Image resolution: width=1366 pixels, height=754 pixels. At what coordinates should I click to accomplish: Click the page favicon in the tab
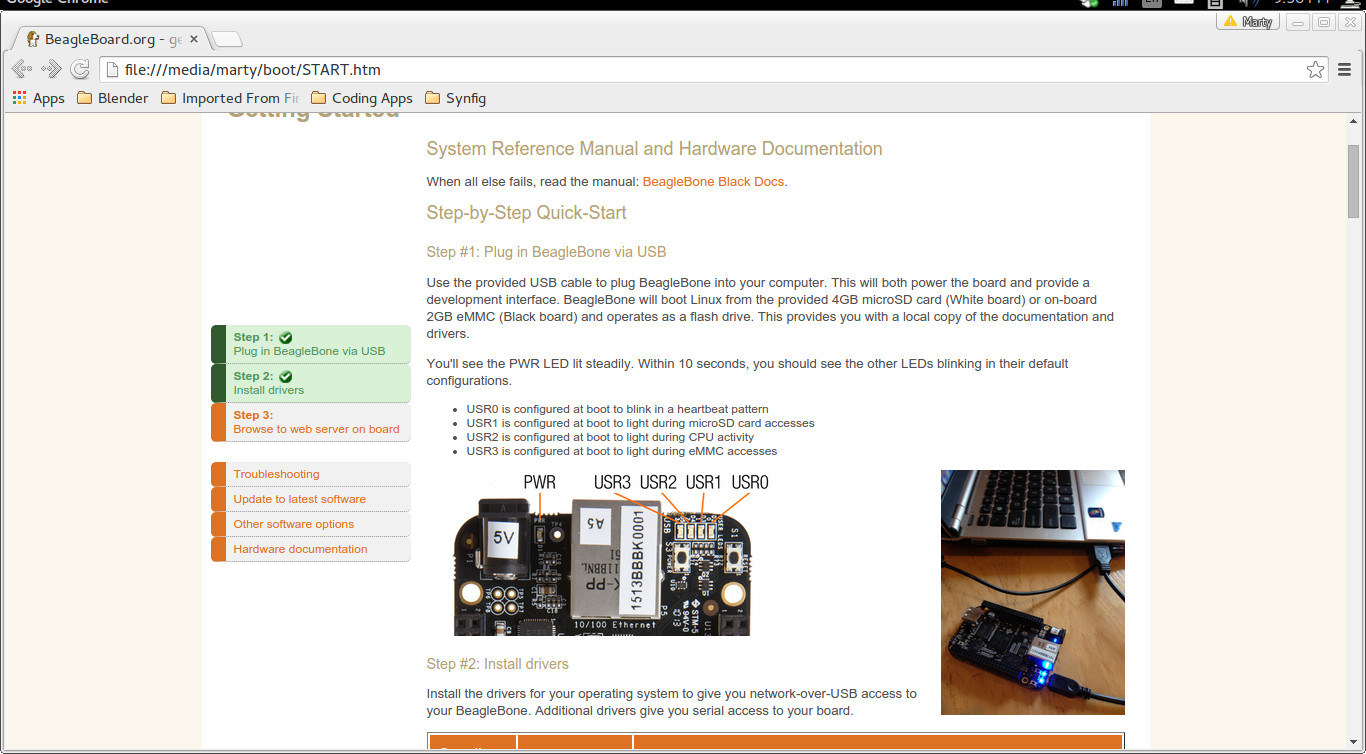click(33, 39)
